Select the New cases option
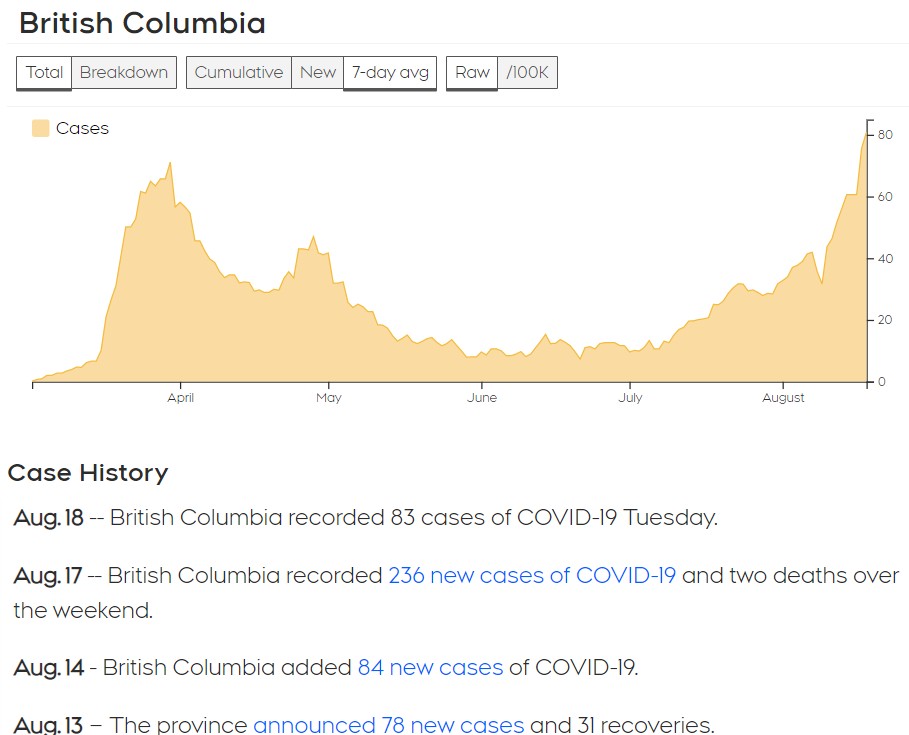 click(x=318, y=72)
